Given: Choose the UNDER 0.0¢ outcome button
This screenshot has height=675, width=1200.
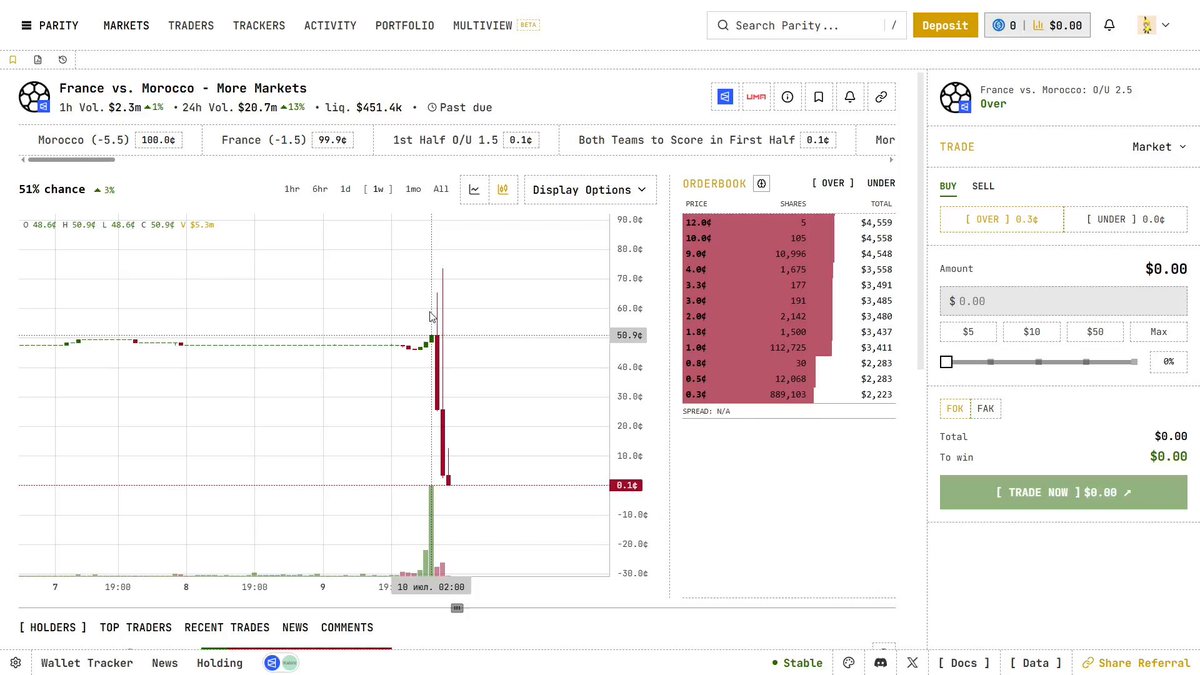Looking at the screenshot, I should coord(1125,219).
